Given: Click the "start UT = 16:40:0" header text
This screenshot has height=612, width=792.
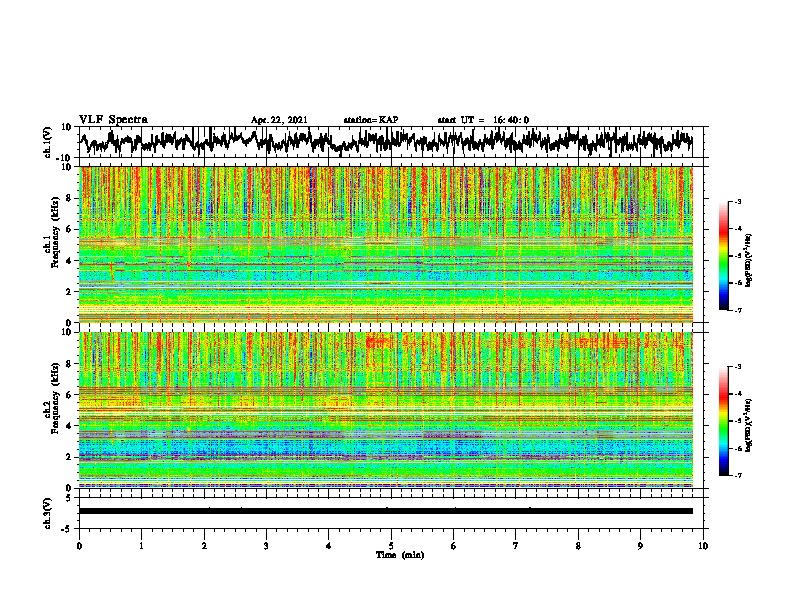Looking at the screenshot, I should (x=483, y=120).
